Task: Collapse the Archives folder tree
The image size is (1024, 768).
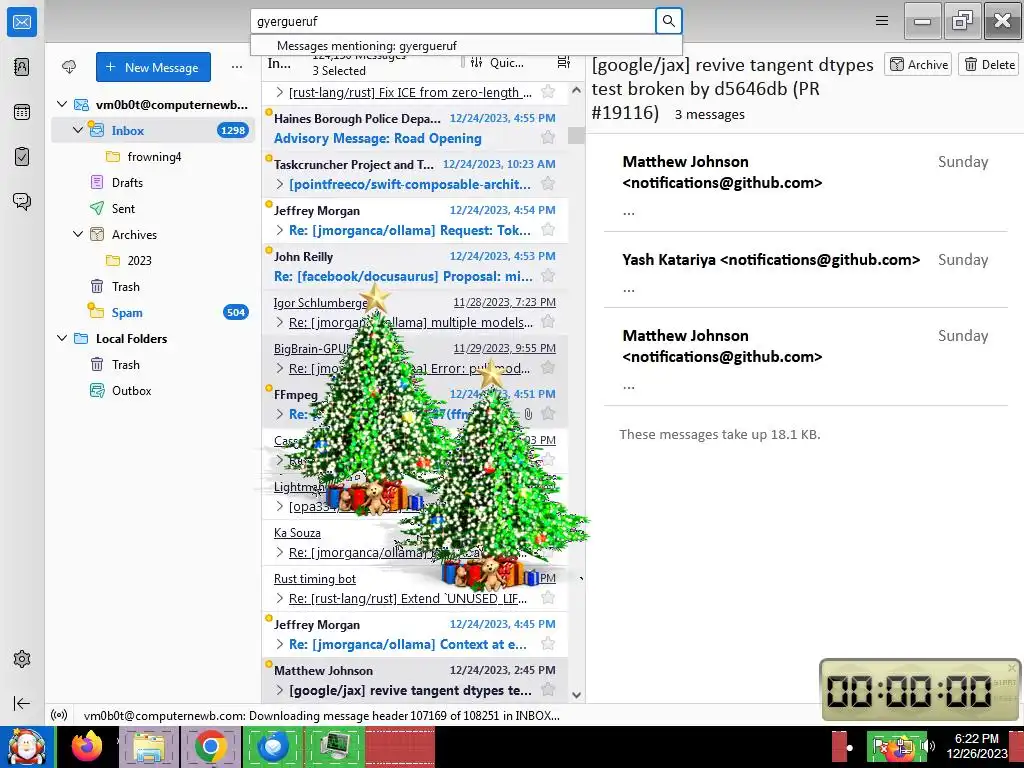Action: [78, 234]
